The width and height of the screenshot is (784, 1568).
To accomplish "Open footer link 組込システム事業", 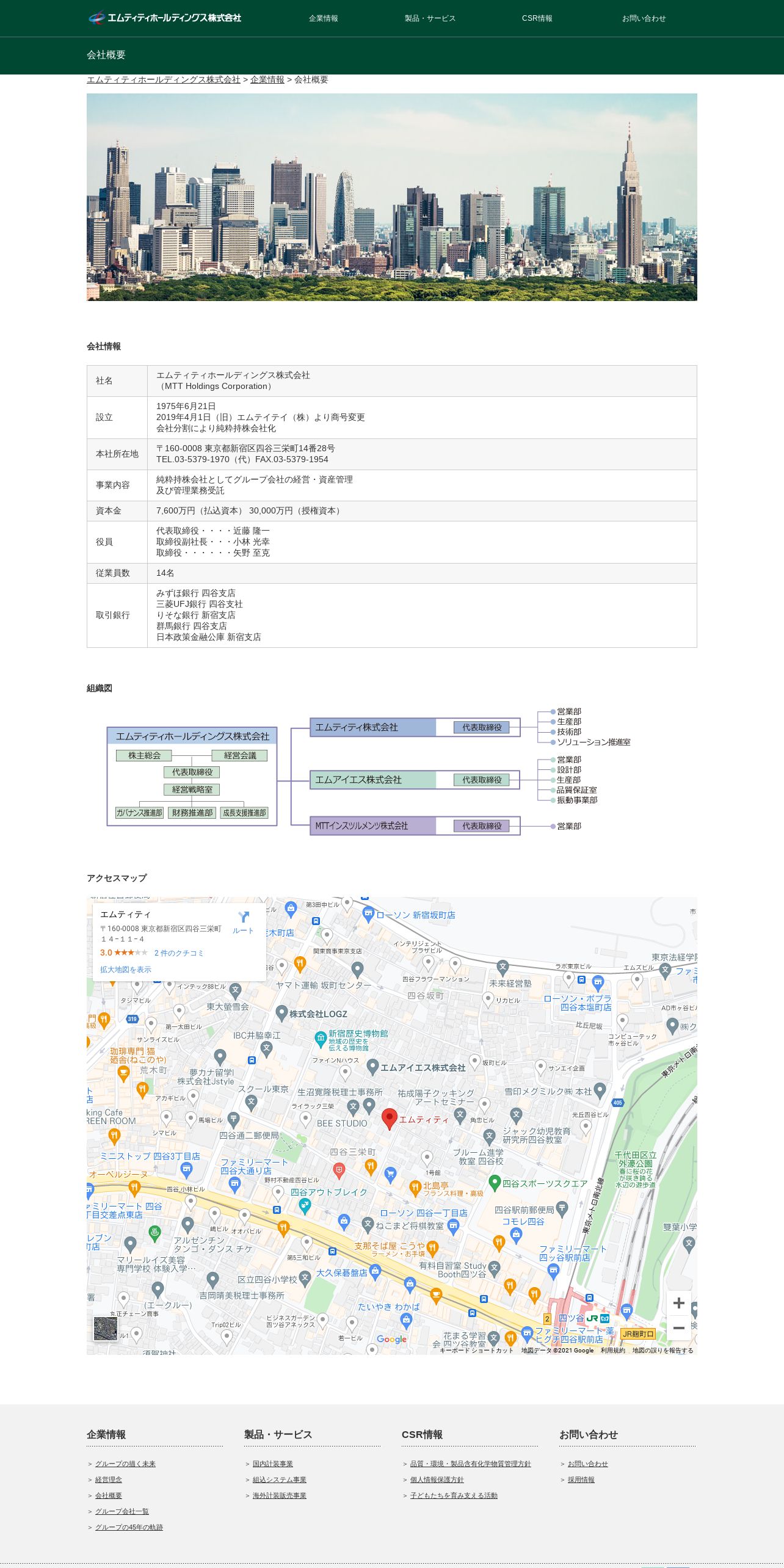I will (x=280, y=1479).
